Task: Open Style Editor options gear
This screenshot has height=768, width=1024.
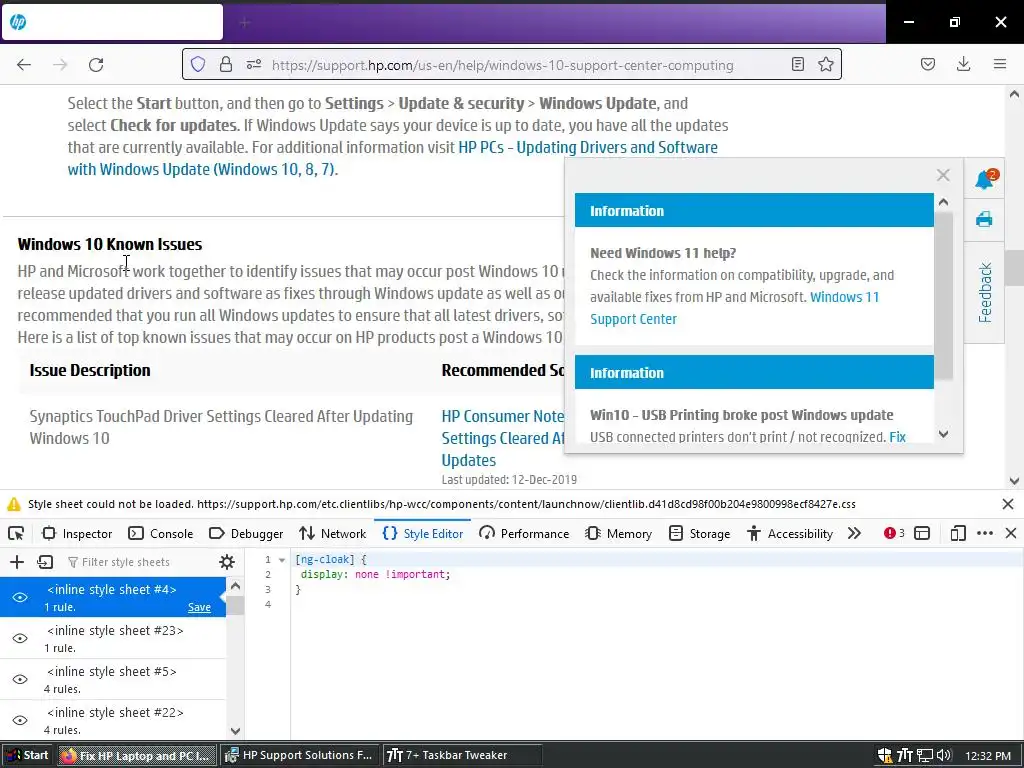Action: click(x=227, y=562)
